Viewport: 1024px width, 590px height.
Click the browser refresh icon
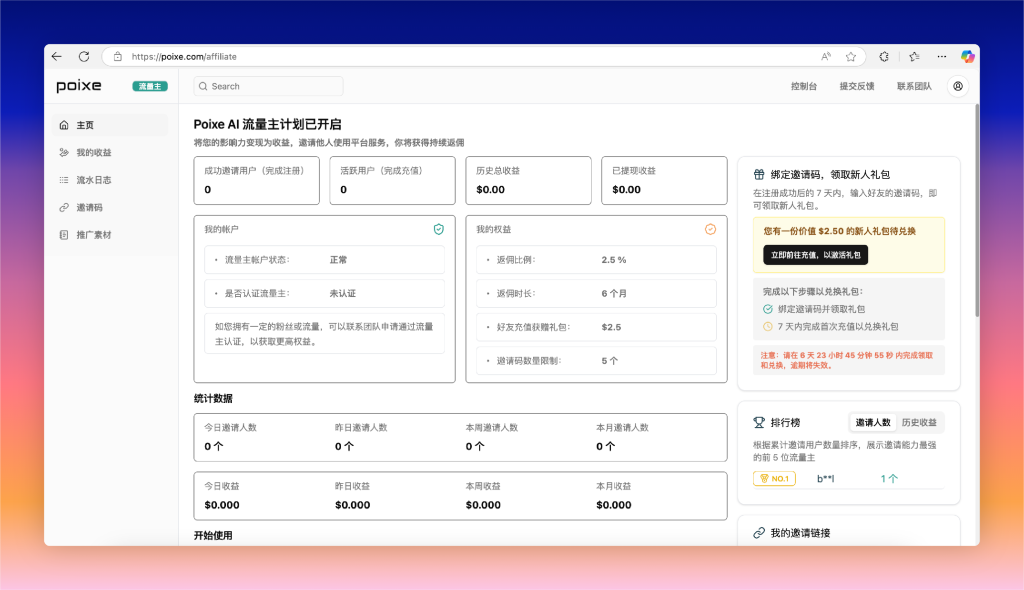click(84, 57)
